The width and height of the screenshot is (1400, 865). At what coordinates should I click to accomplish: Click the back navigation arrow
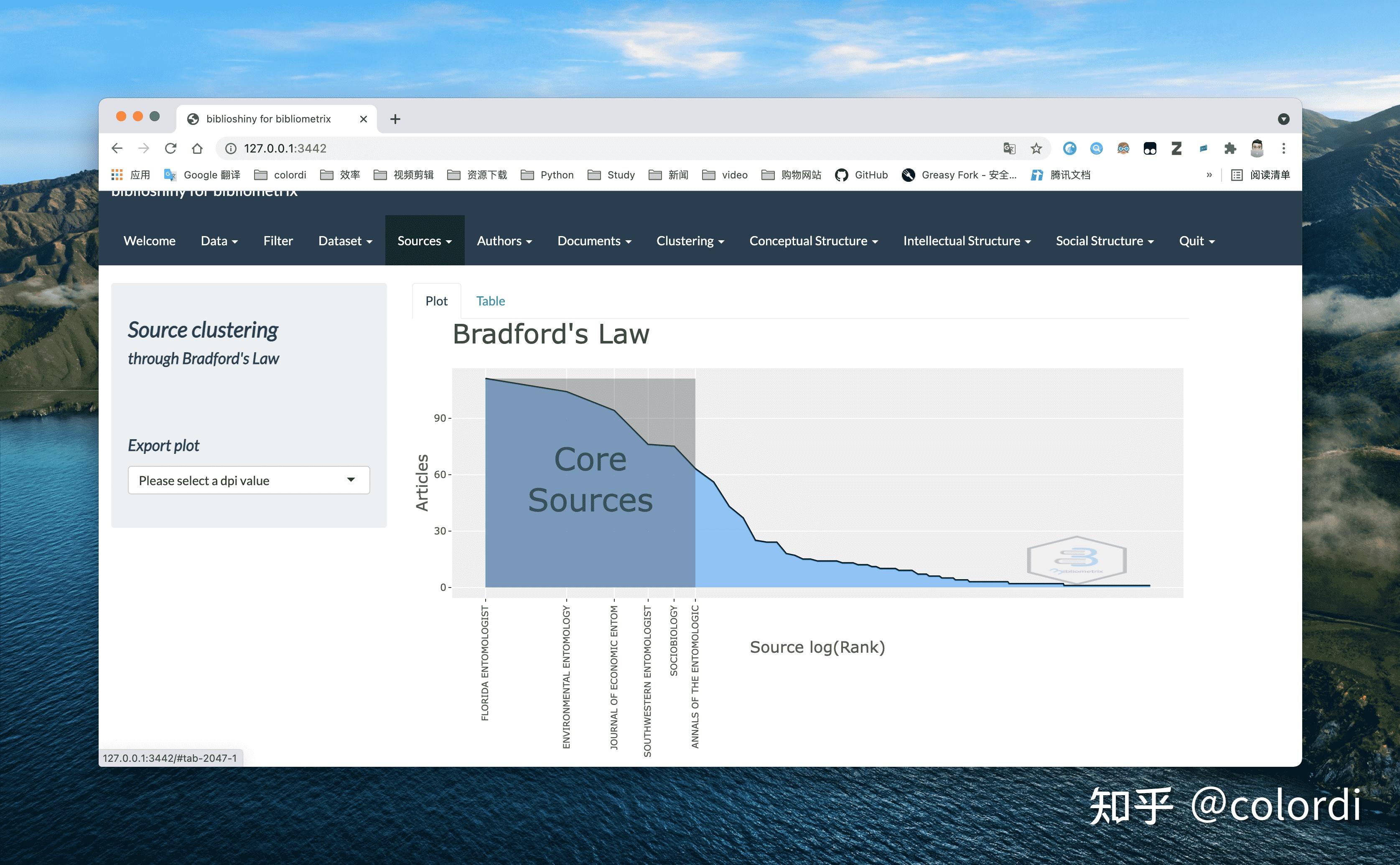click(117, 149)
